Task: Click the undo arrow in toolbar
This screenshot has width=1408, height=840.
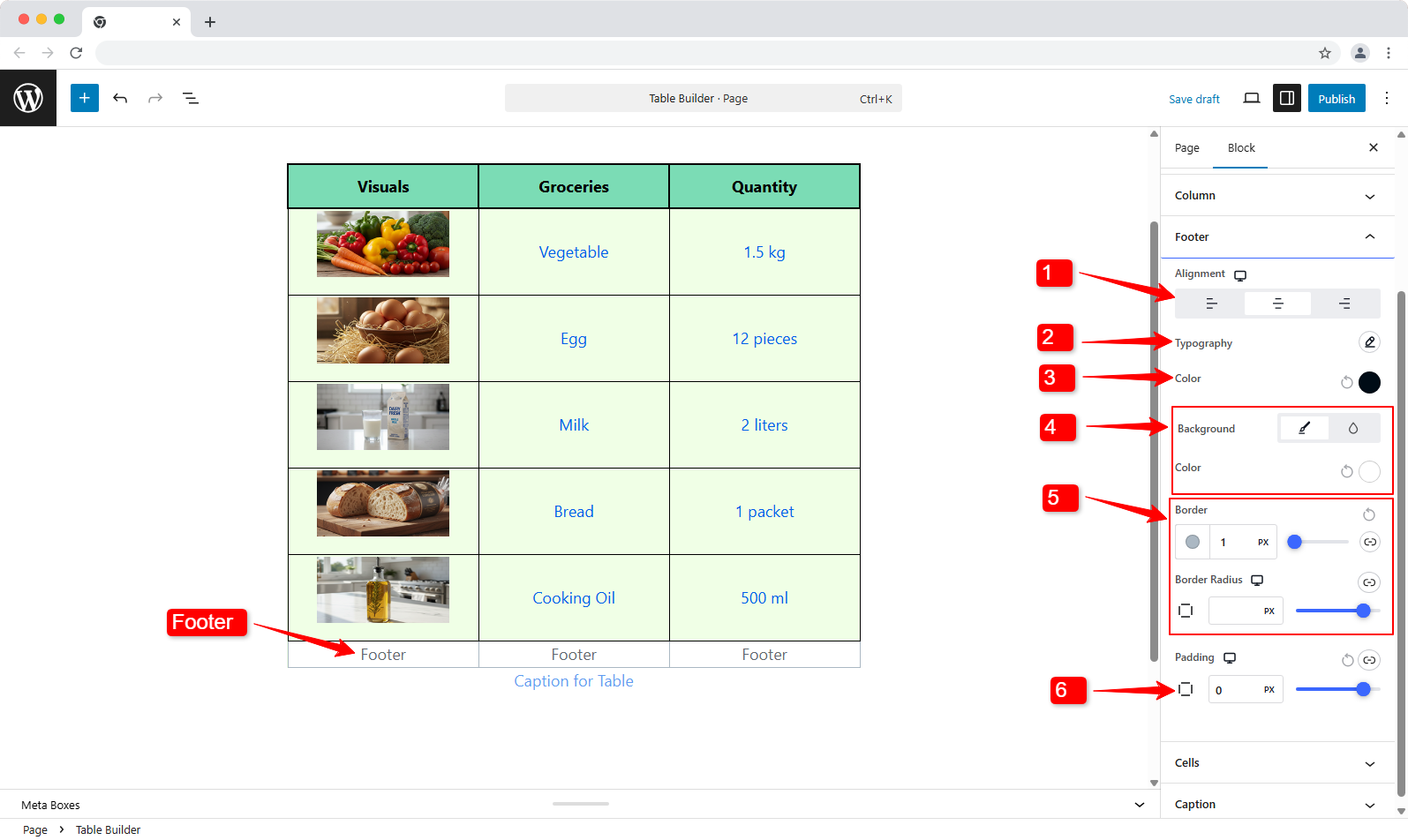Action: pyautogui.click(x=120, y=98)
